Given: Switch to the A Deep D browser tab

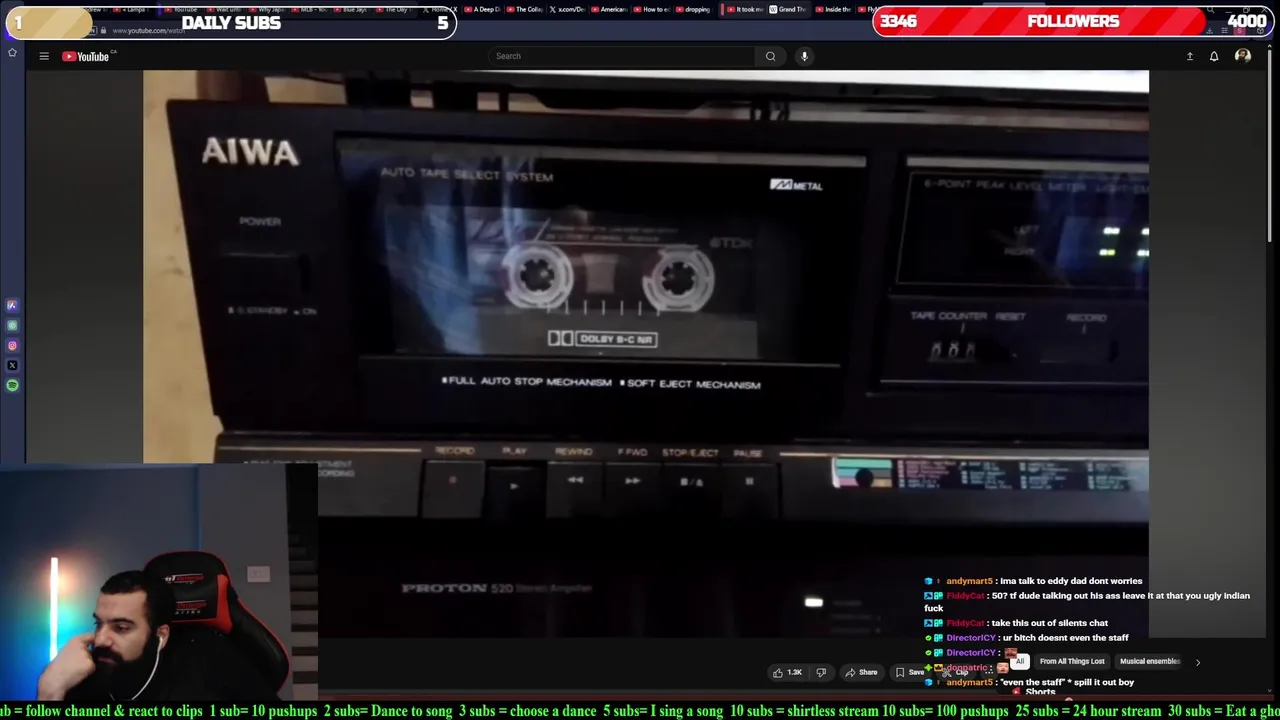Looking at the screenshot, I should click(483, 9).
